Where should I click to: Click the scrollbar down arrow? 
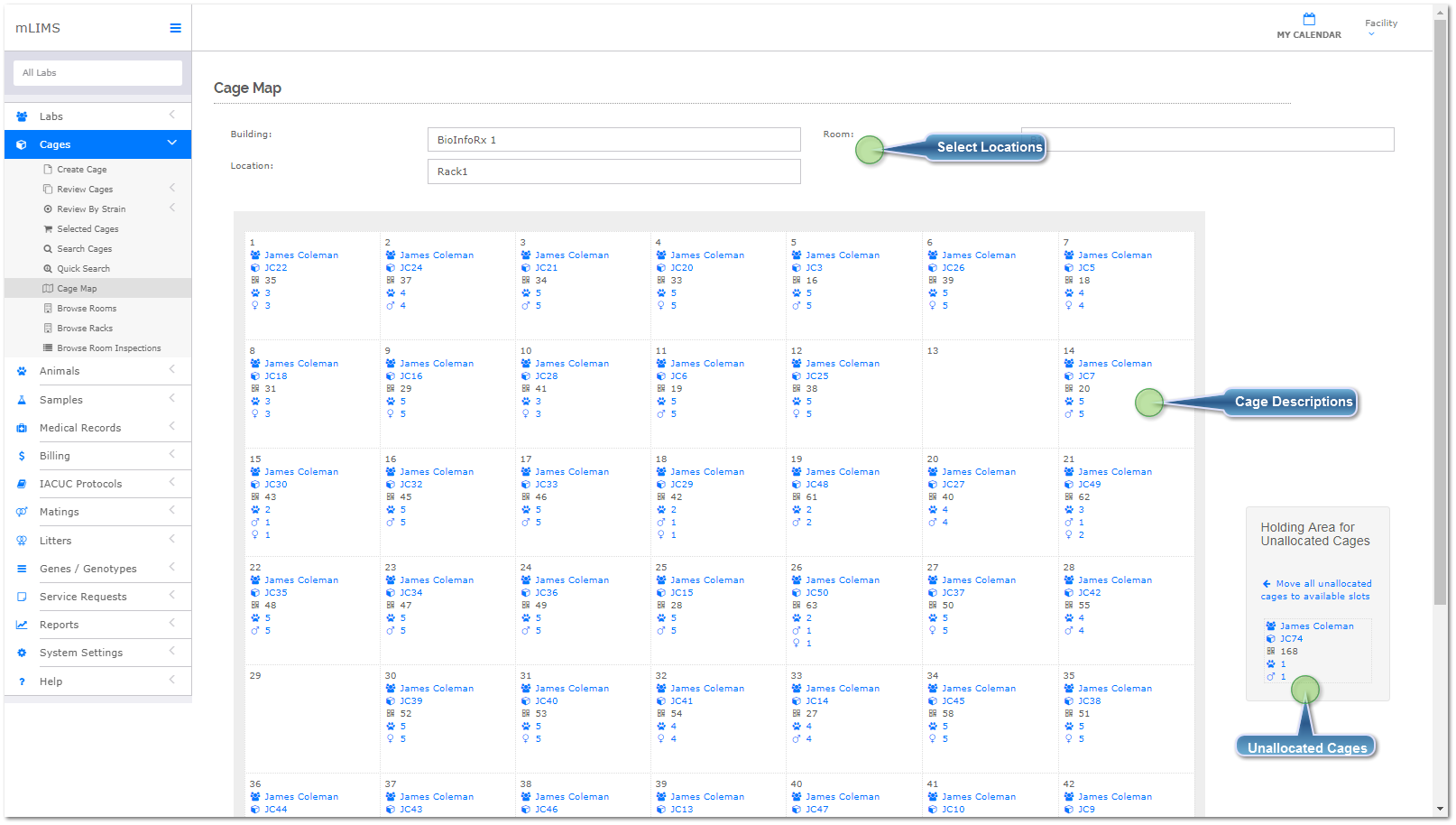(x=1440, y=810)
